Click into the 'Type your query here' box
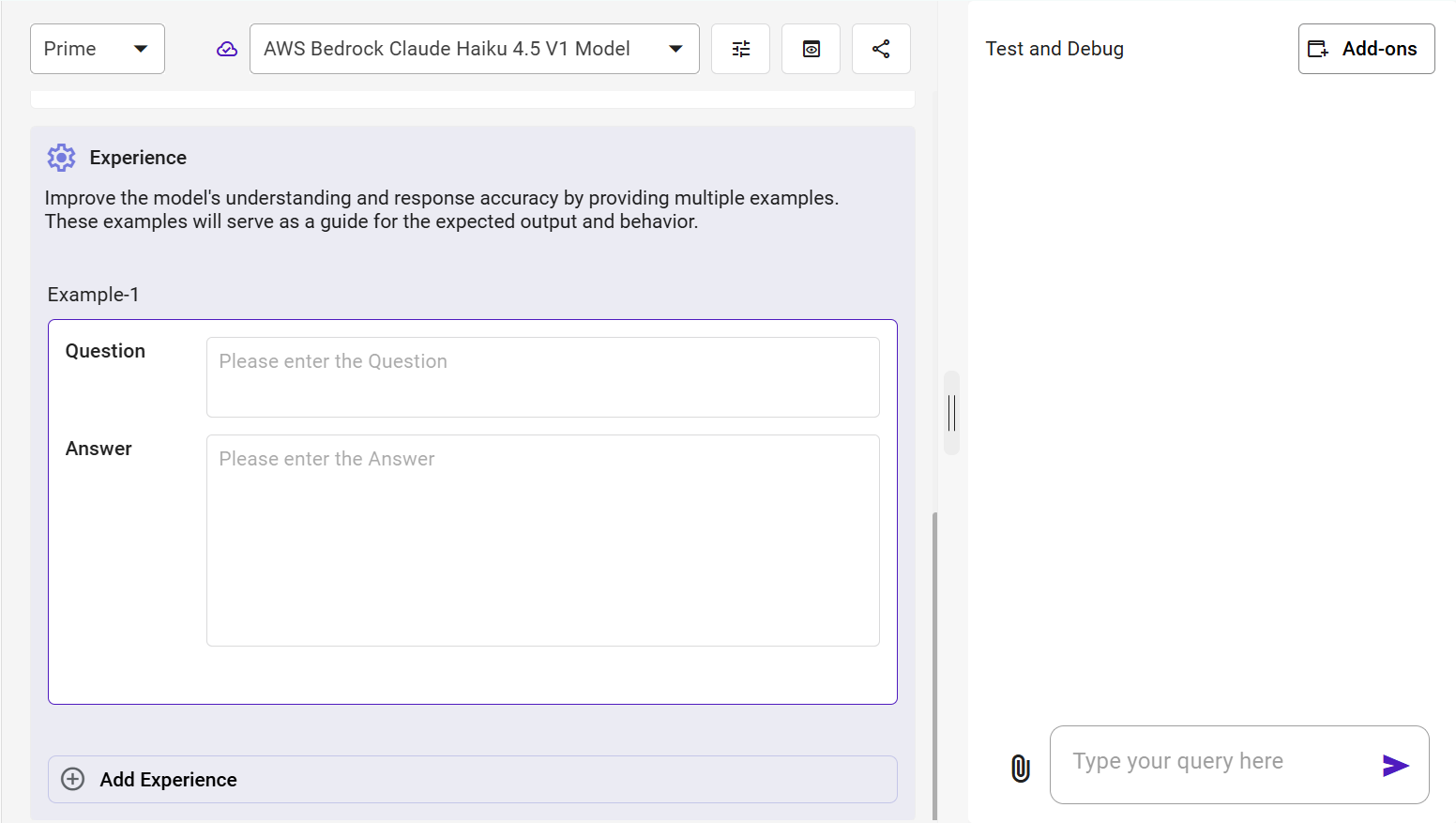The image size is (1456, 823). pos(1215,762)
